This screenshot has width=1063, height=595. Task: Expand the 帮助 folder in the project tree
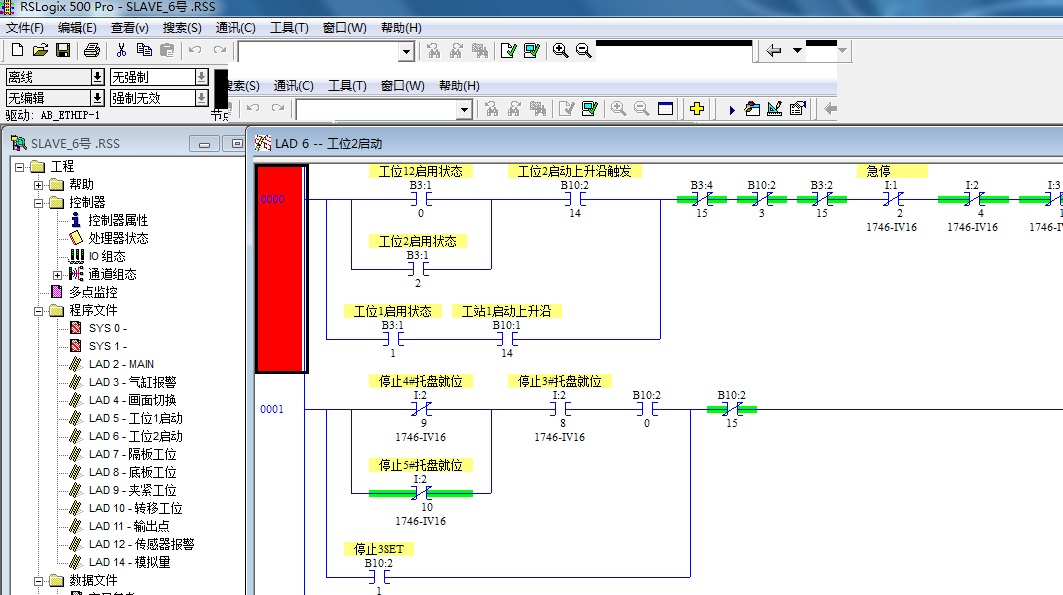39,184
